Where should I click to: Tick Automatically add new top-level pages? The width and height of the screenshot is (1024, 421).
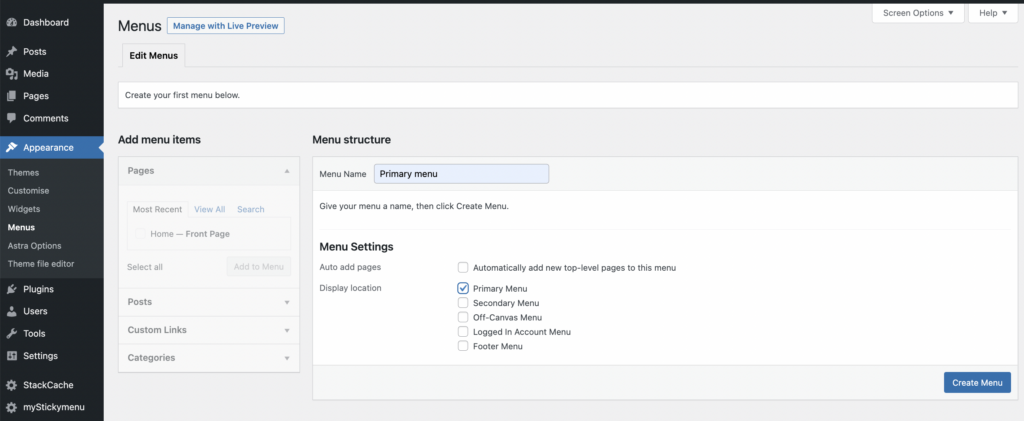tap(463, 268)
